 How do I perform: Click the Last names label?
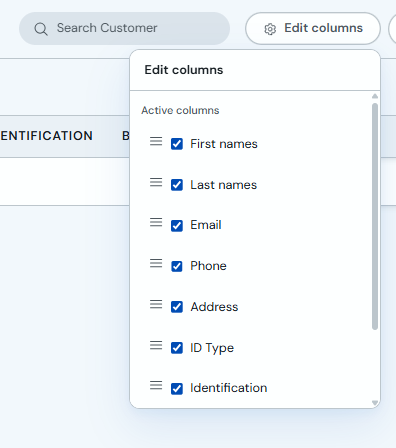click(224, 185)
